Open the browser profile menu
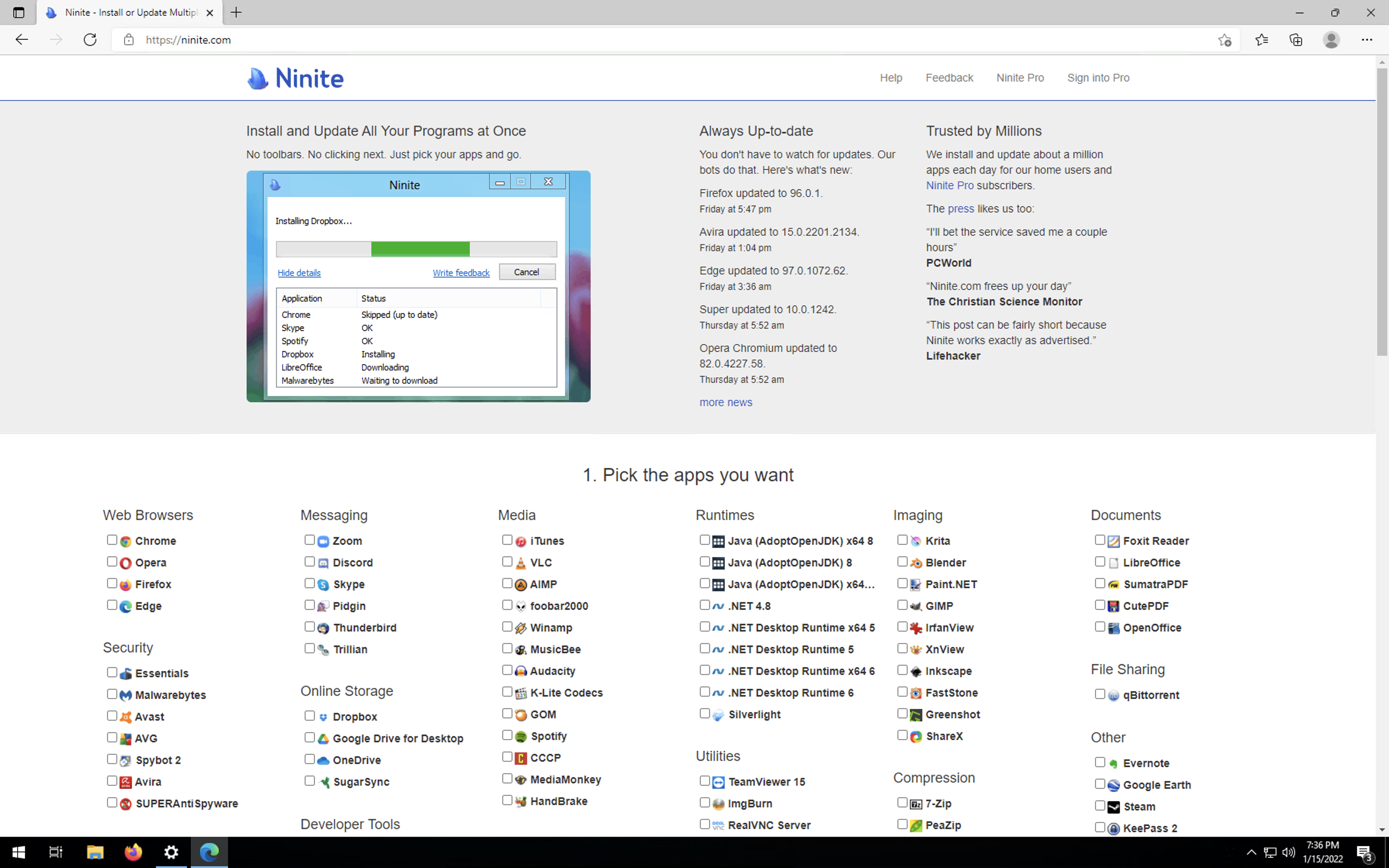Image resolution: width=1389 pixels, height=868 pixels. (x=1331, y=40)
